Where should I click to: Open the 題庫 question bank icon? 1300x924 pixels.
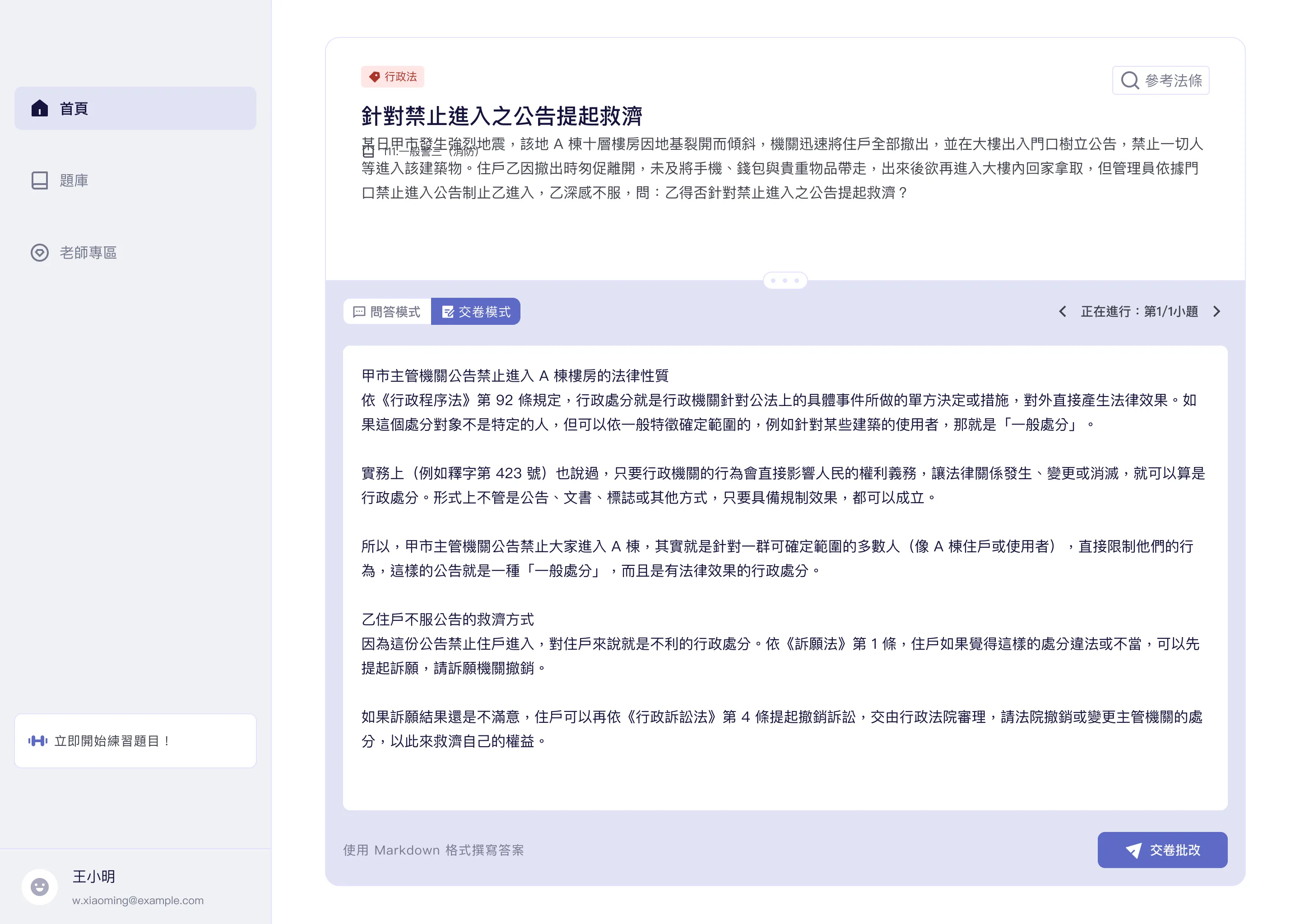click(39, 180)
